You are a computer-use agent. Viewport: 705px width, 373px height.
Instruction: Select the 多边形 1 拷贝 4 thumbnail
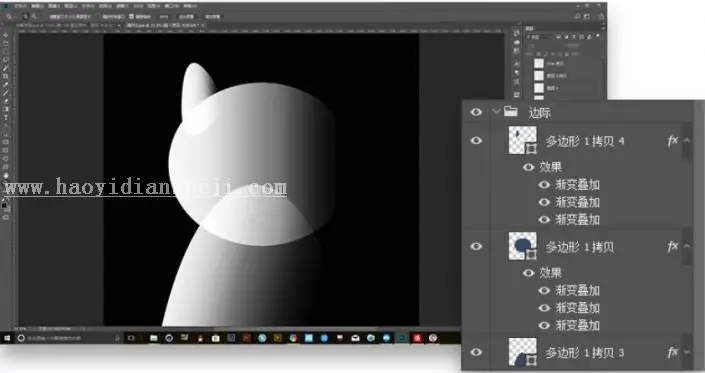pyautogui.click(x=522, y=140)
